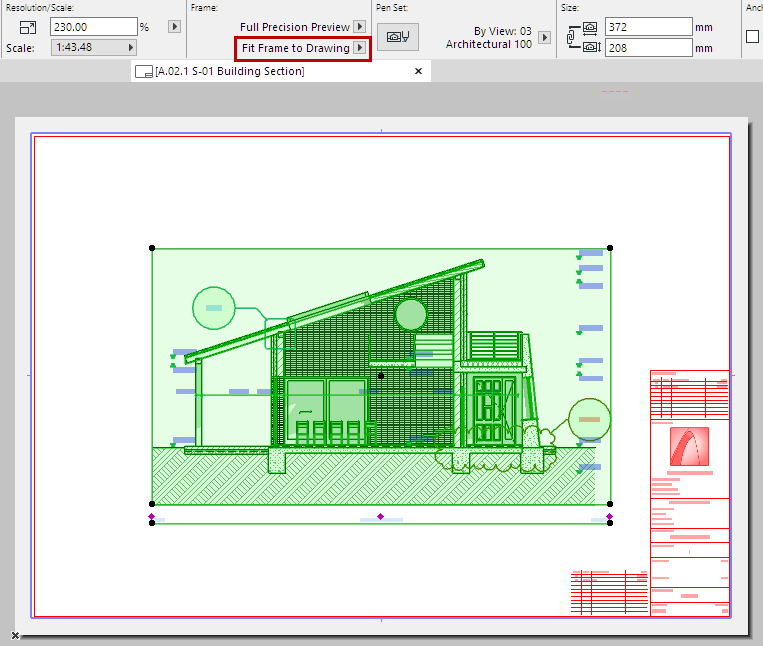Click the Pen Set icon button
This screenshot has width=763, height=646.
click(x=398, y=37)
